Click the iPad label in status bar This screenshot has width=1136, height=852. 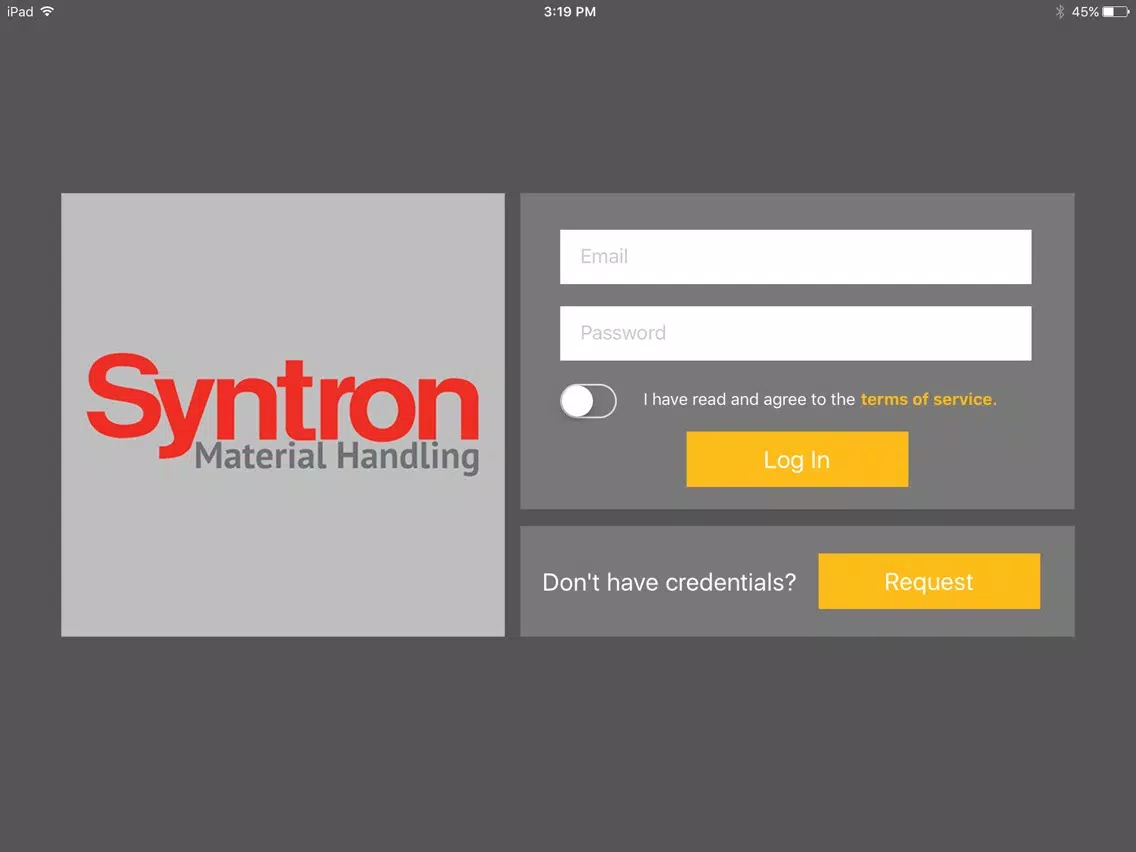click(20, 12)
